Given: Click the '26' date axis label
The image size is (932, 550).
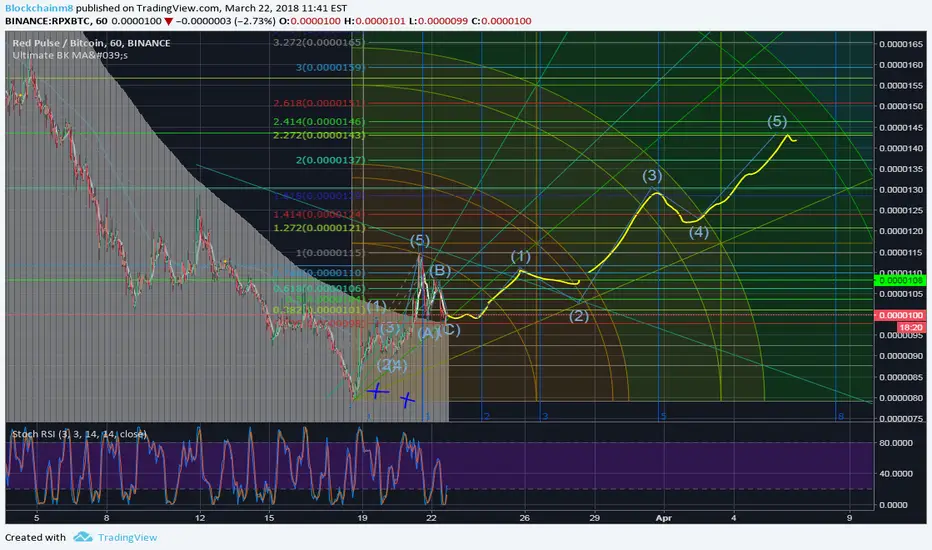Looking at the screenshot, I should (x=524, y=518).
